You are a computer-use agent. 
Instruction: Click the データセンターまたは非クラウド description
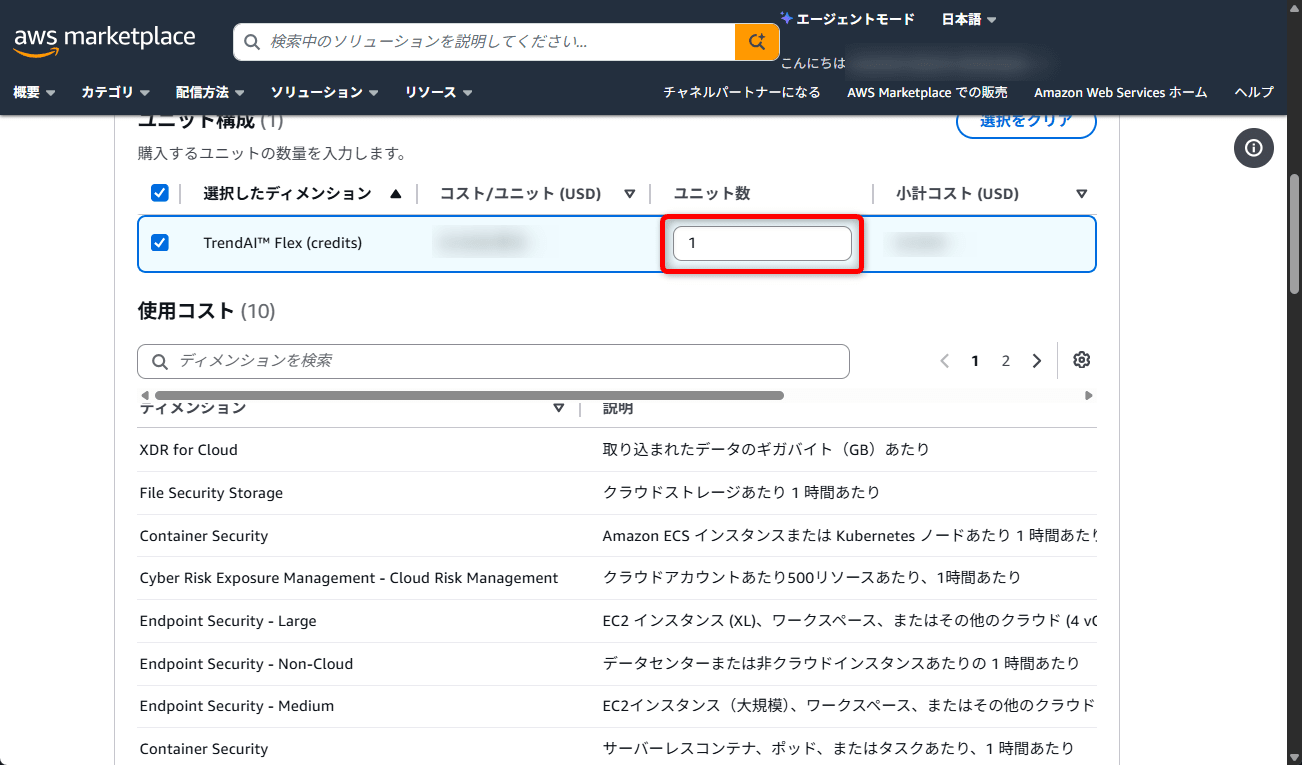tap(842, 664)
